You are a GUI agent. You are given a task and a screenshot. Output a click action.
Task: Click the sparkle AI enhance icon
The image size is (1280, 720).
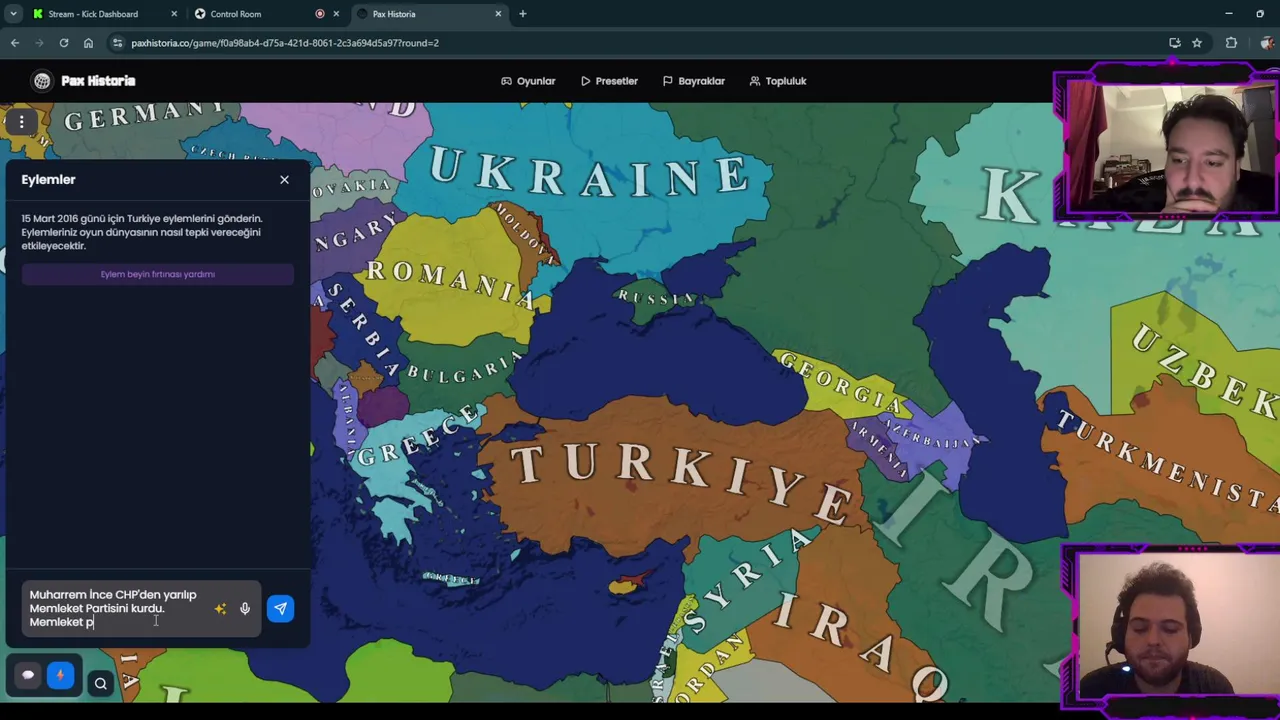pos(220,608)
